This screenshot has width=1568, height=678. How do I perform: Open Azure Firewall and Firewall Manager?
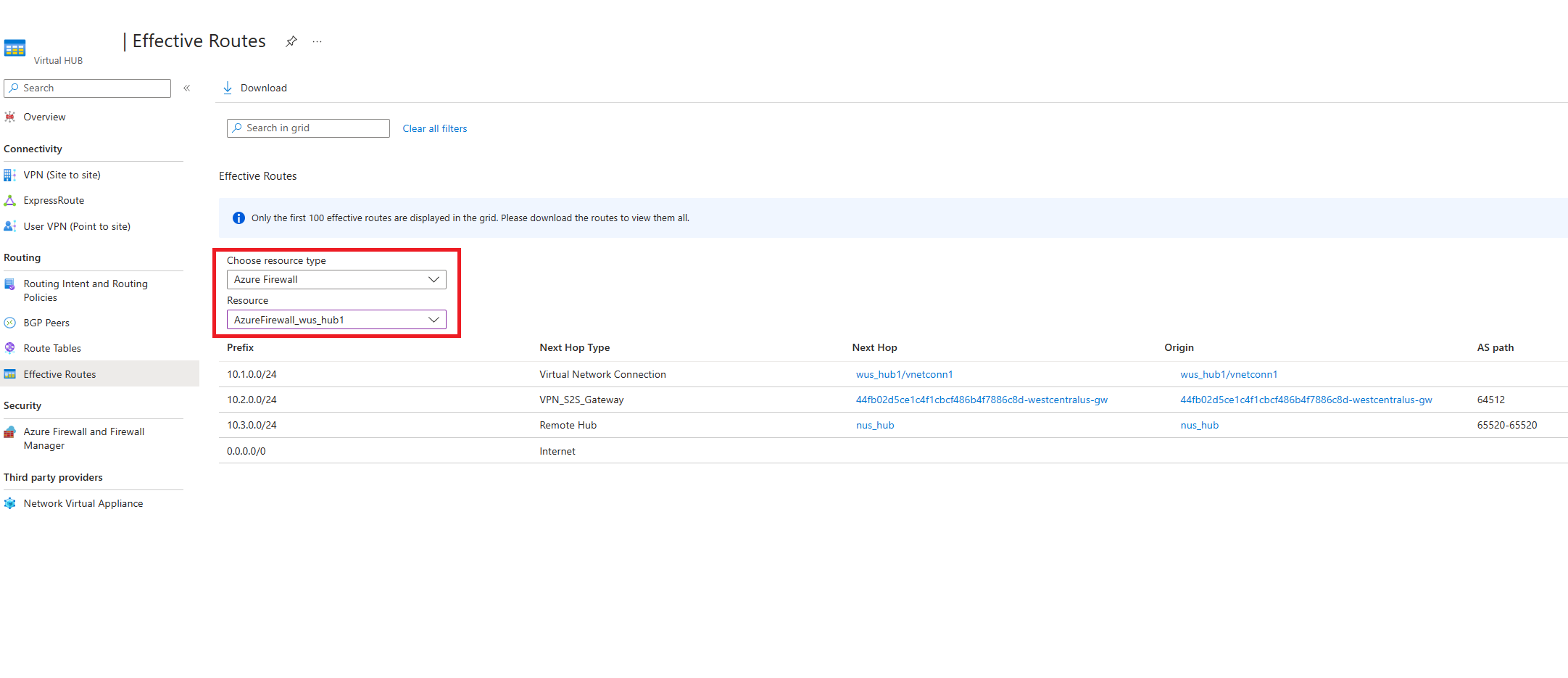[x=83, y=438]
